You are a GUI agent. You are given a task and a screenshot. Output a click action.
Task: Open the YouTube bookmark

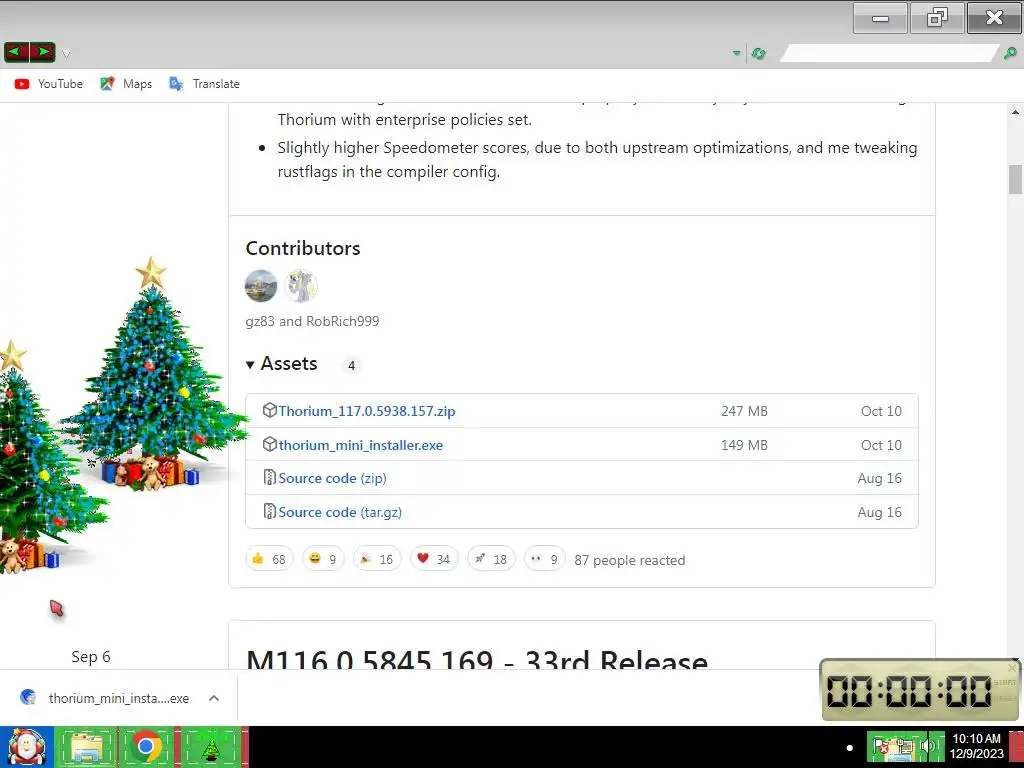pos(48,84)
